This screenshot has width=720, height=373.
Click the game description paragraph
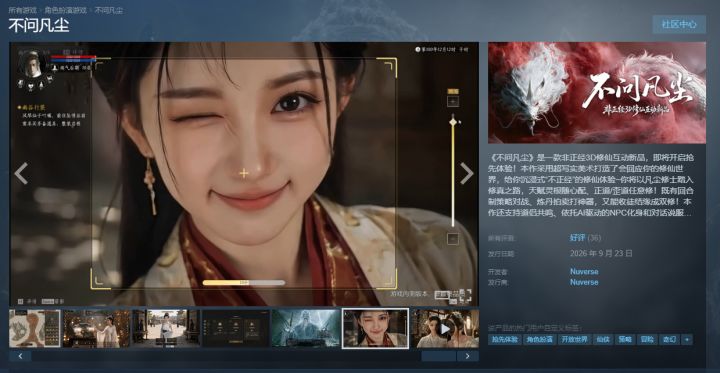point(591,185)
